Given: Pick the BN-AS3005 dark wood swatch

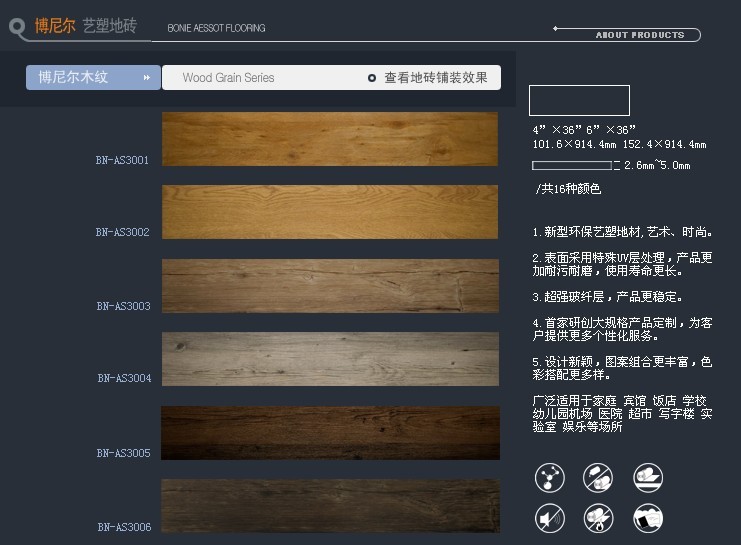Looking at the screenshot, I should point(330,433).
